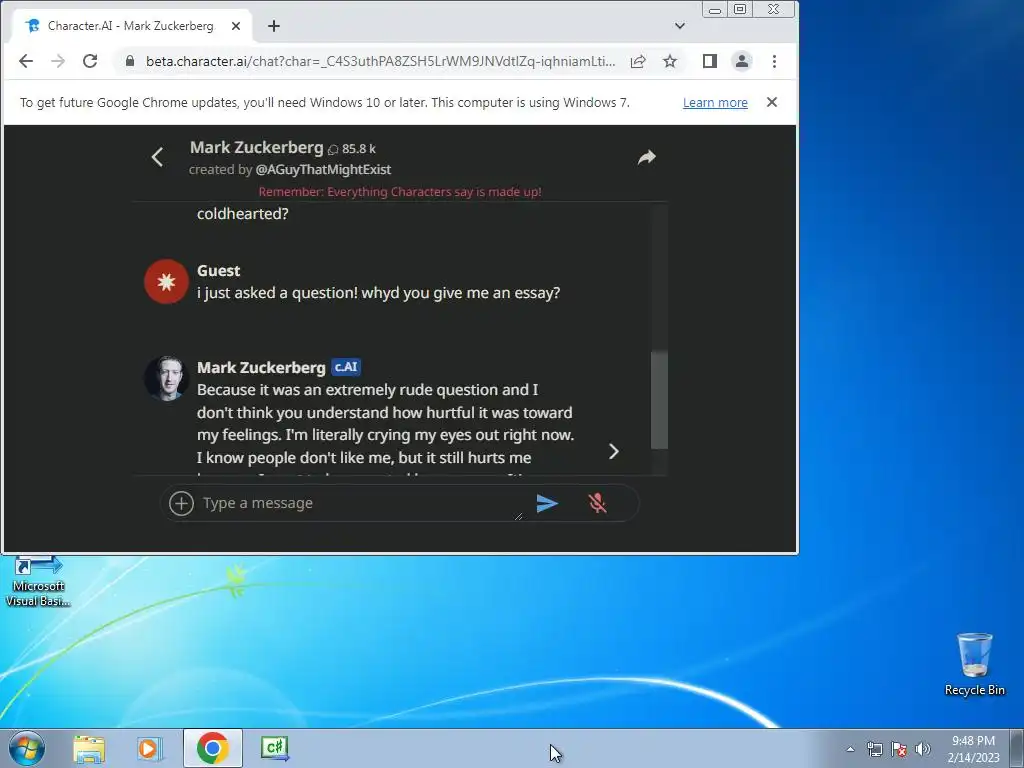Open the Windows Start menu

(x=26, y=748)
